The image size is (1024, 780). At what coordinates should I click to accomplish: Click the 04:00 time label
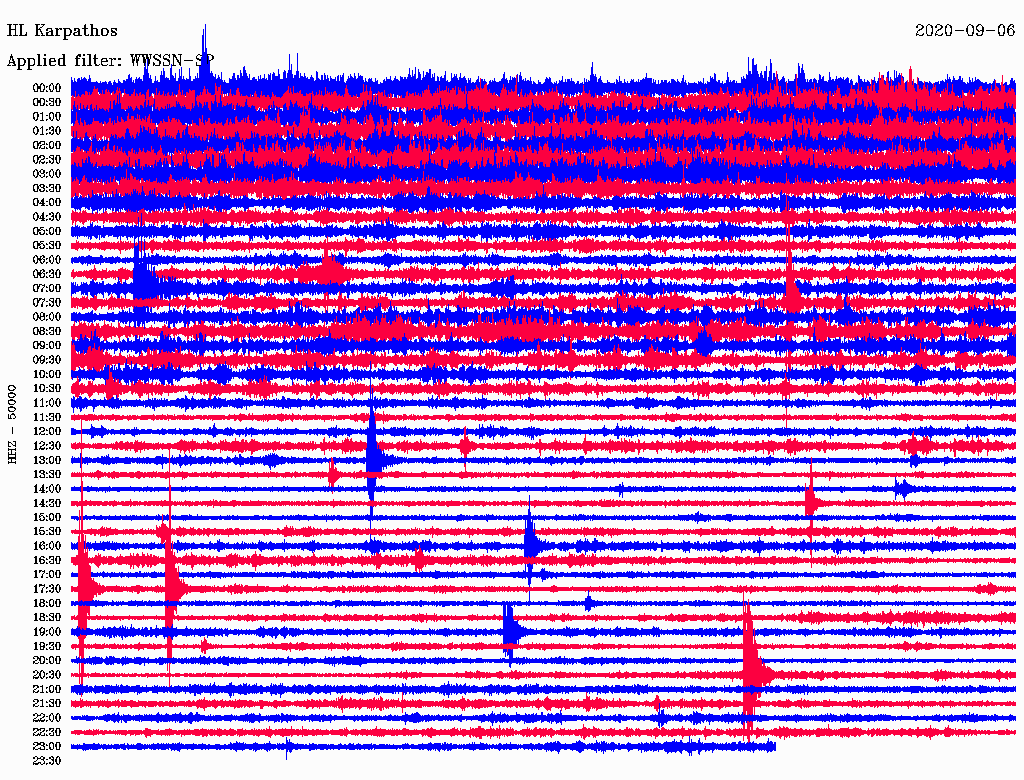(x=47, y=203)
